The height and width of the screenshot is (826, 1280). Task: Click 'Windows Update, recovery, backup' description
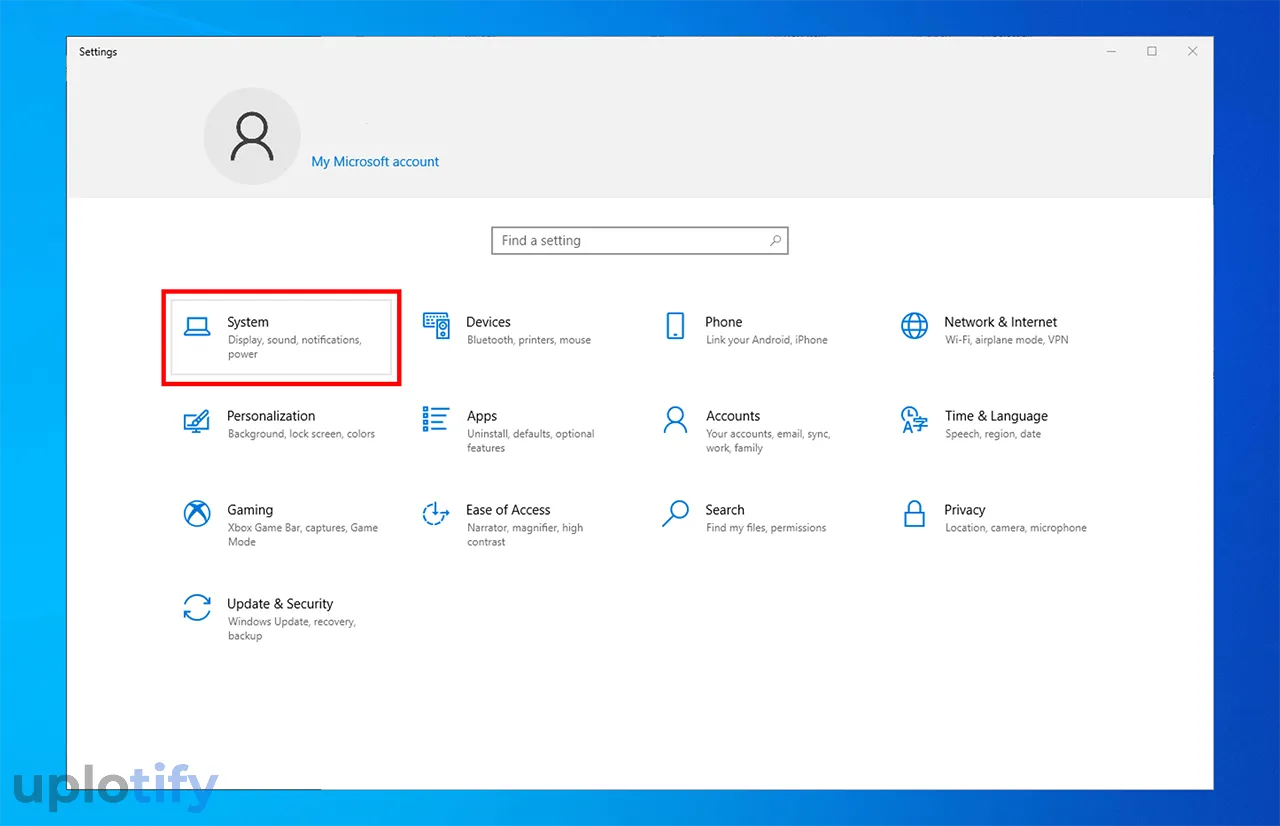pyautogui.click(x=292, y=629)
